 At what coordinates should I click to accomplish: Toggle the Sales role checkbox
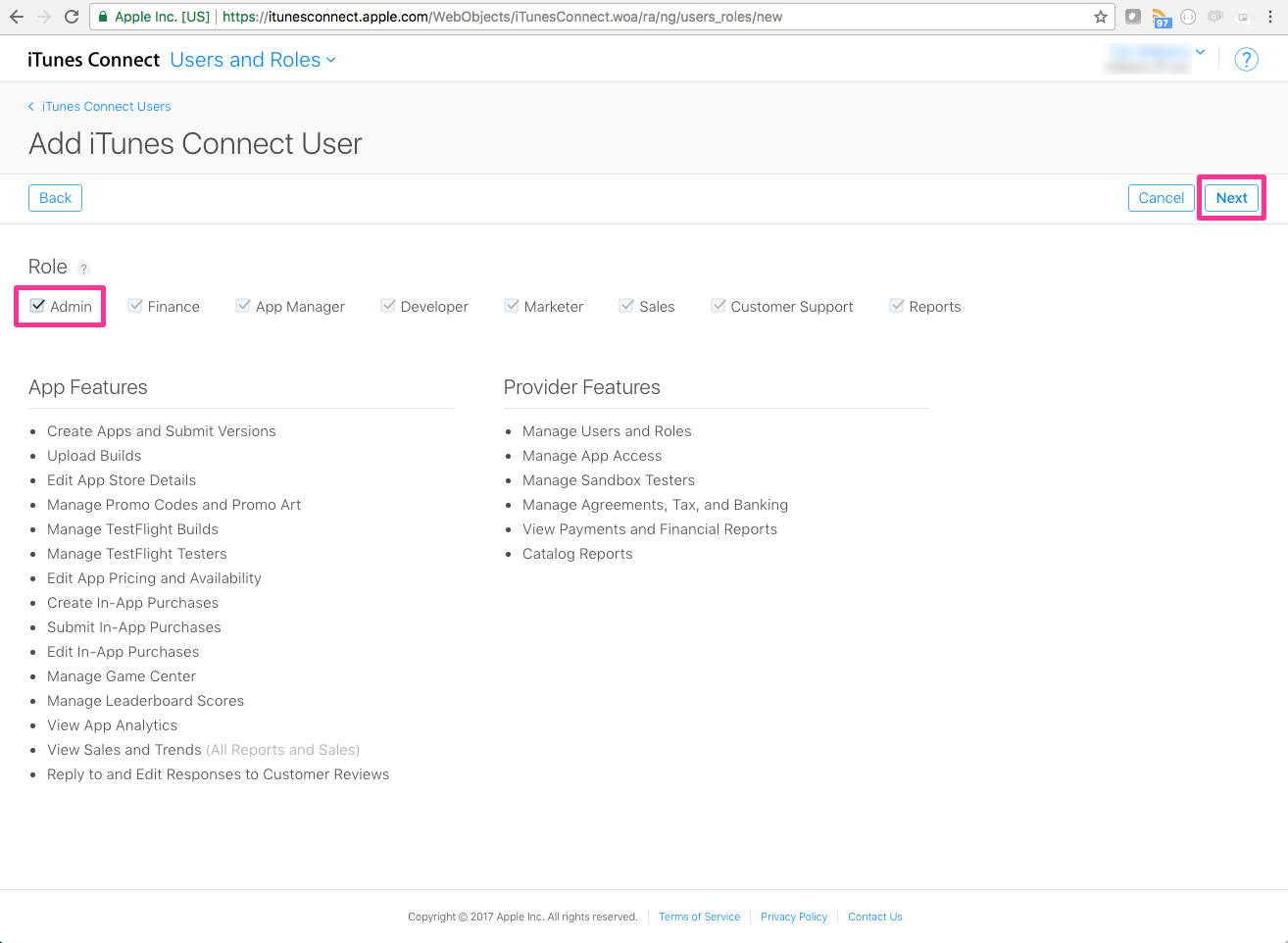[x=626, y=306]
